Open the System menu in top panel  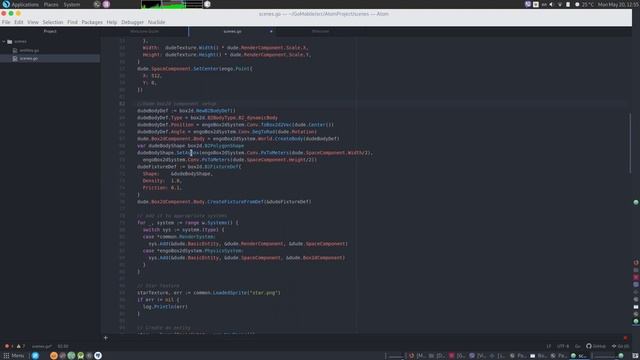(72, 4)
